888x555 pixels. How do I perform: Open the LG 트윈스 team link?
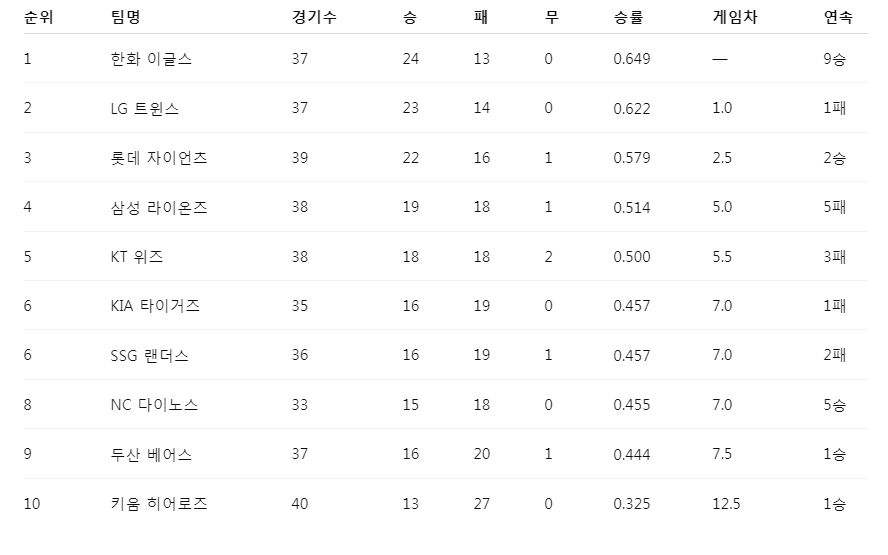click(x=144, y=108)
